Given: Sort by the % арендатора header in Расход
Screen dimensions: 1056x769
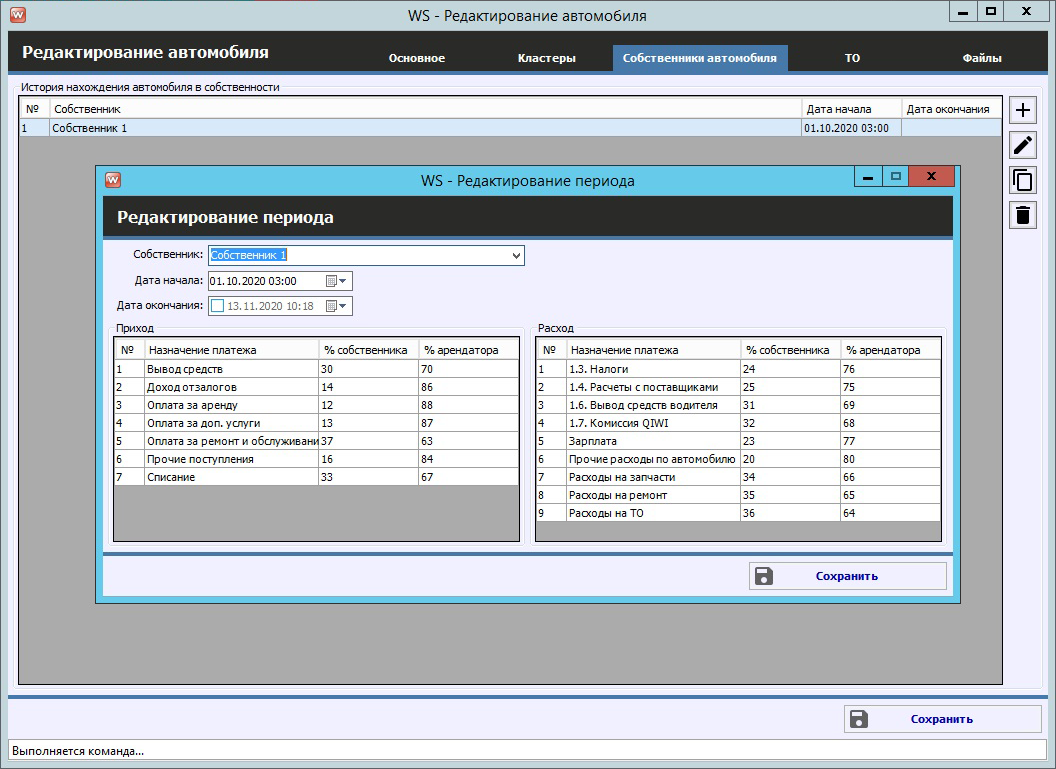Looking at the screenshot, I should click(x=882, y=350).
